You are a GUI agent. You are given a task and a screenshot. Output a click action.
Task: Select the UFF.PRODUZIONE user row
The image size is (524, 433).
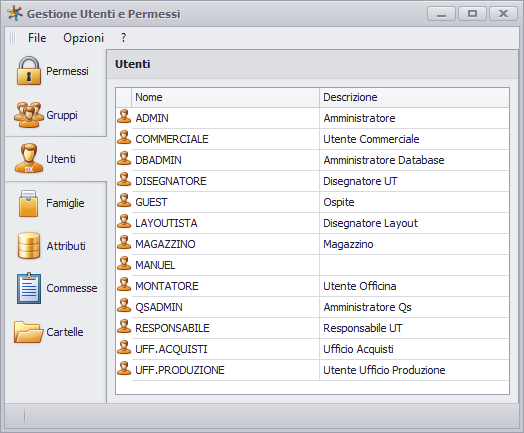[x=312, y=370]
